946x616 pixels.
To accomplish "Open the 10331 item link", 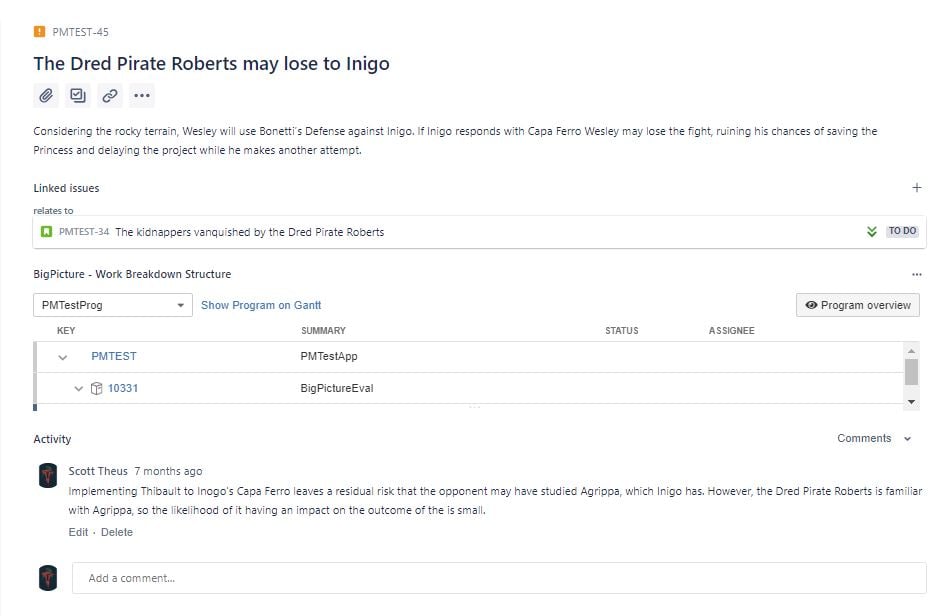I will (x=122, y=389).
